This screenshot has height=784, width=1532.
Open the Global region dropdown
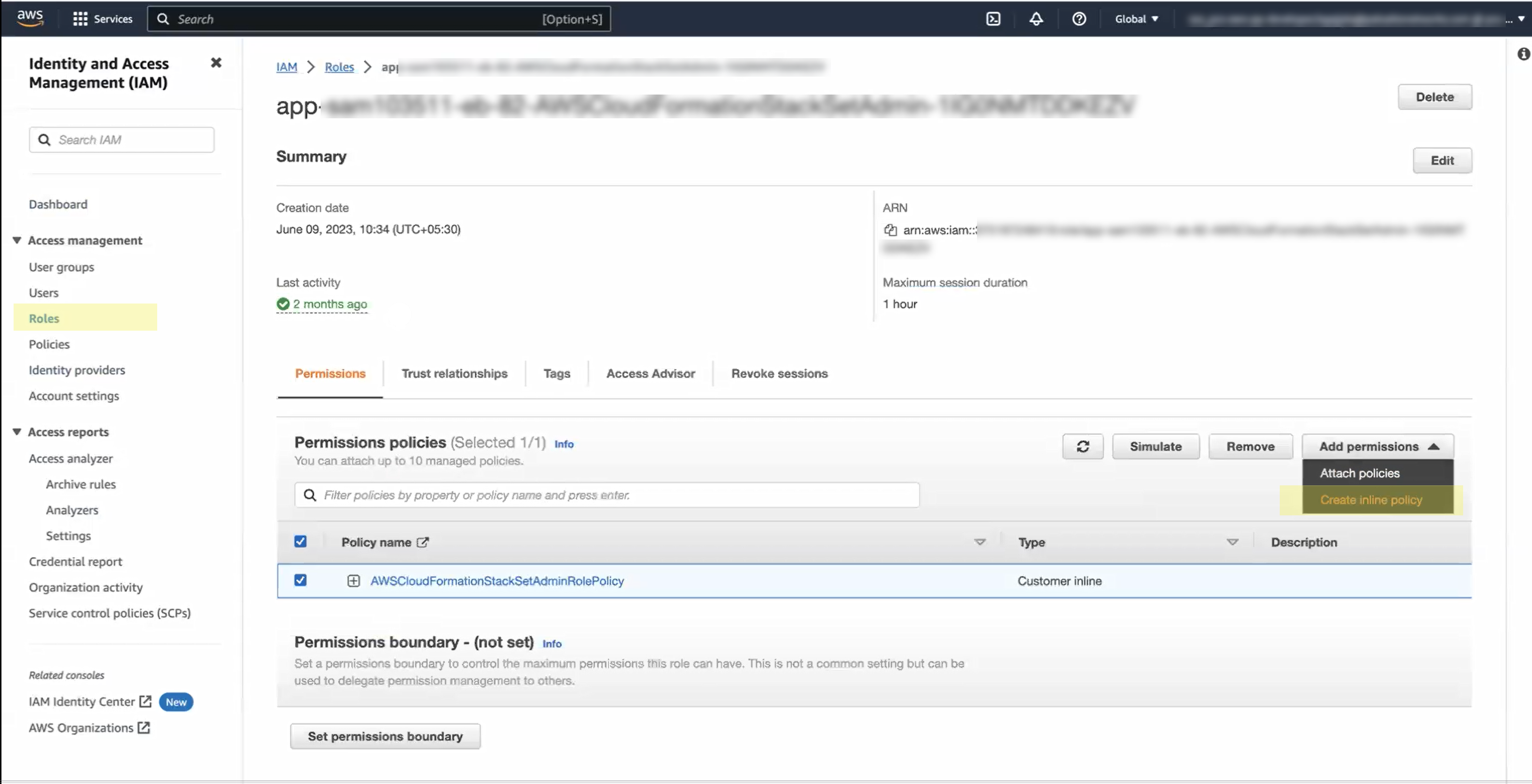(x=1136, y=19)
